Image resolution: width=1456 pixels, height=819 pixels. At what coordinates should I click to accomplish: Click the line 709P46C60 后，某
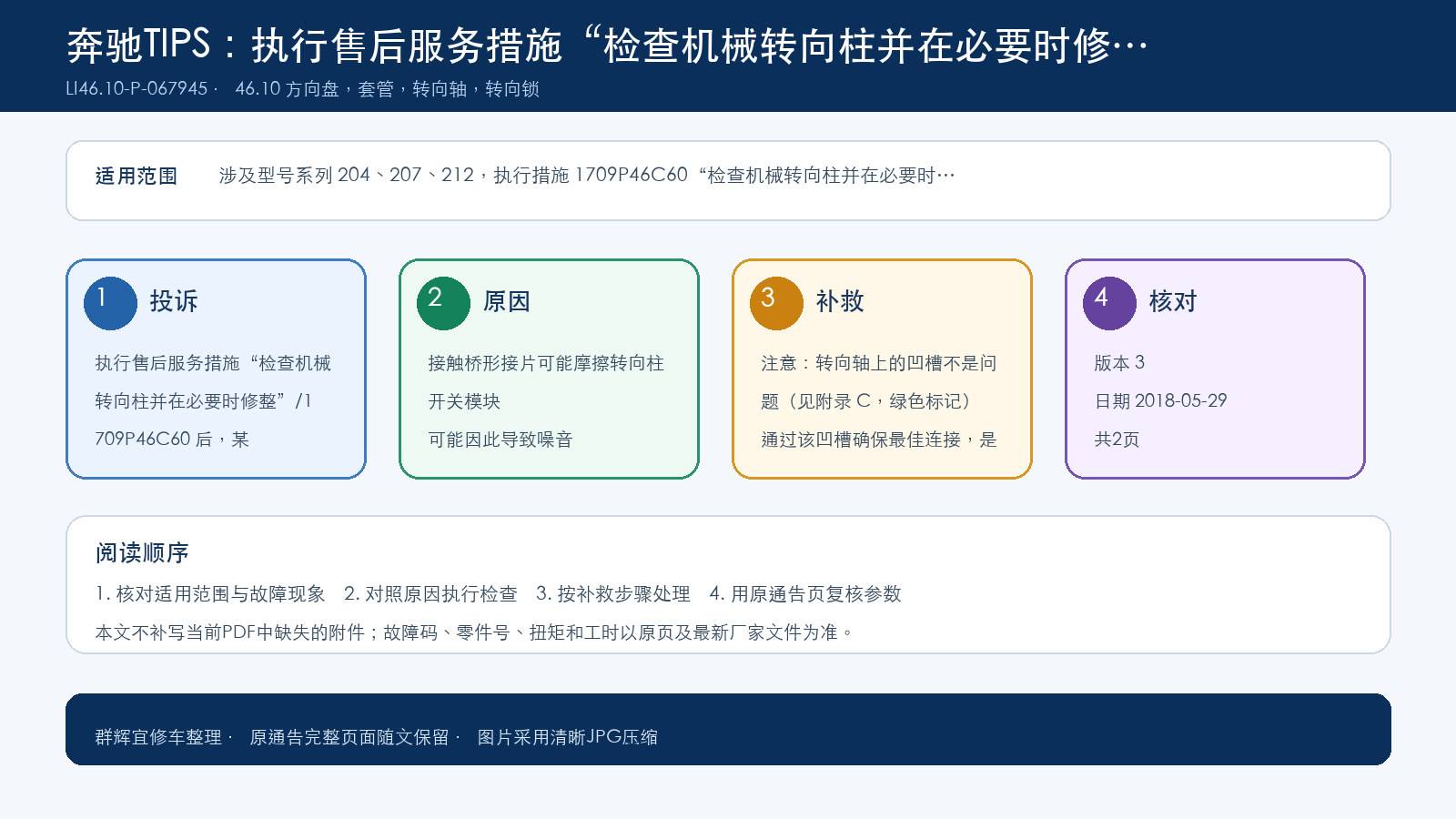click(x=172, y=440)
